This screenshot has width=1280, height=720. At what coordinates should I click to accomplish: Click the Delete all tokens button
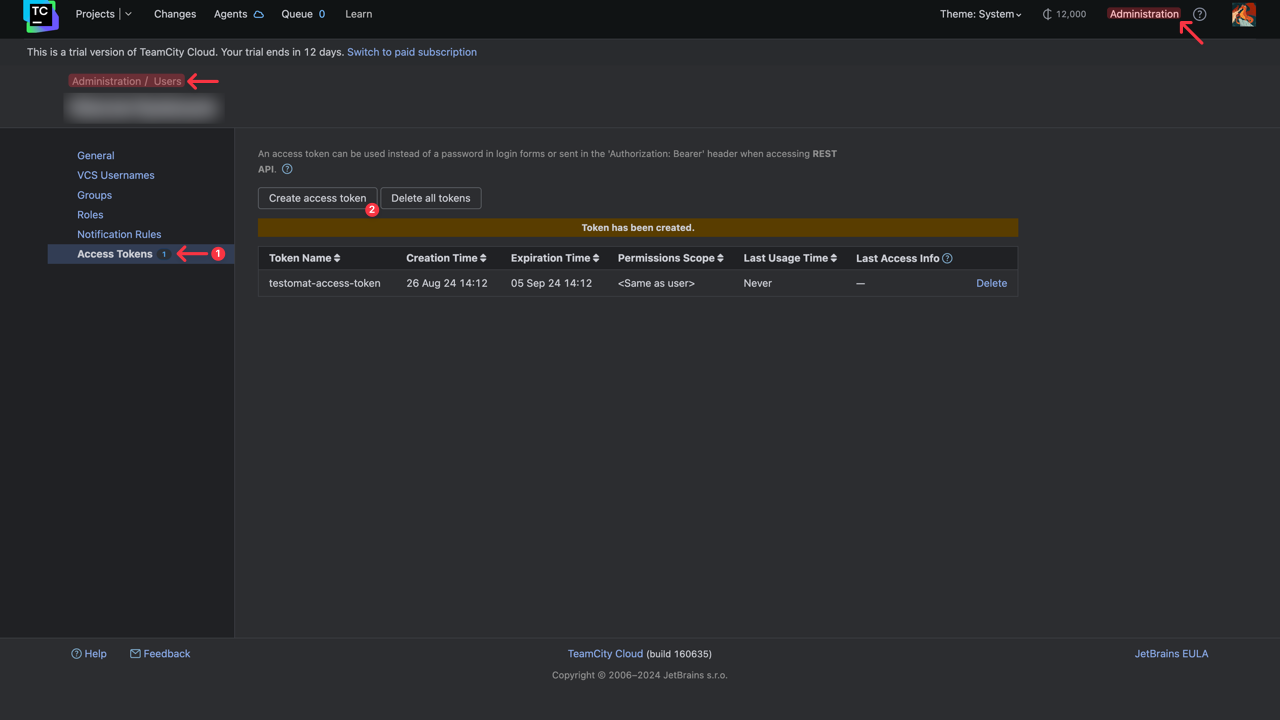pyautogui.click(x=430, y=198)
